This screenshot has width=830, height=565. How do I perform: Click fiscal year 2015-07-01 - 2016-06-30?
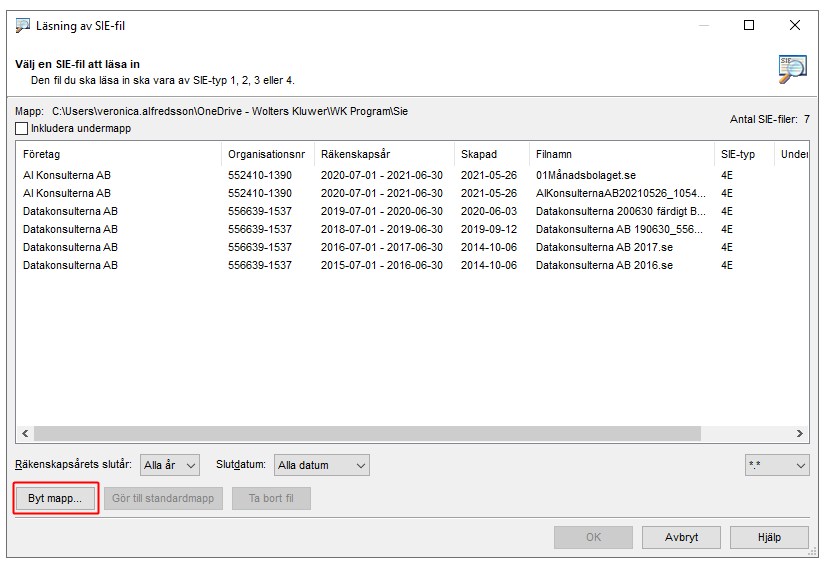tap(382, 265)
